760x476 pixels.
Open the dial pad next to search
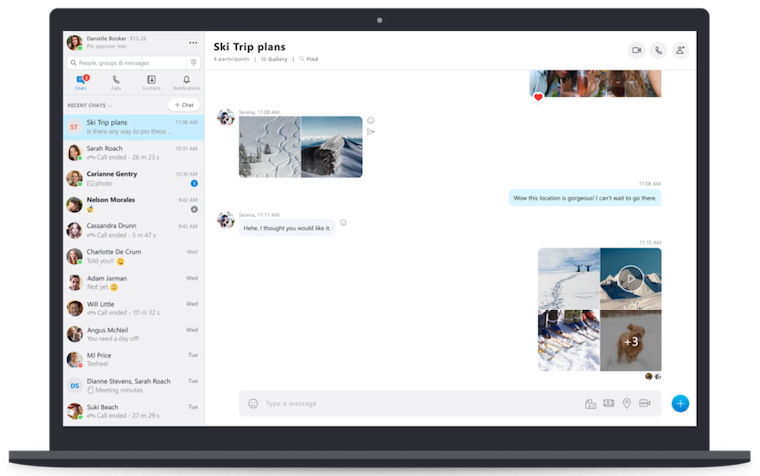193,63
